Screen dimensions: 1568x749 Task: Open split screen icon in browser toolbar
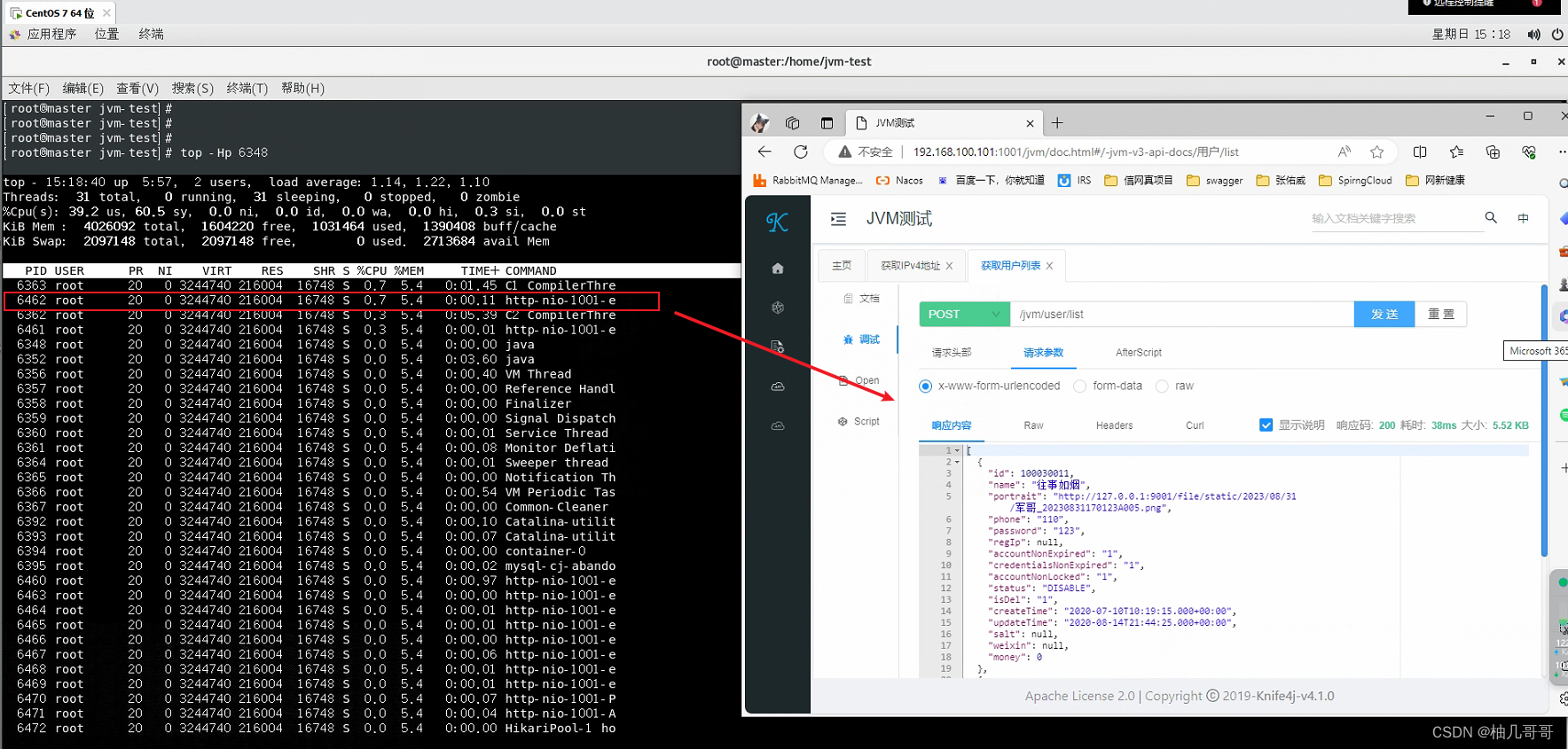coord(1420,152)
